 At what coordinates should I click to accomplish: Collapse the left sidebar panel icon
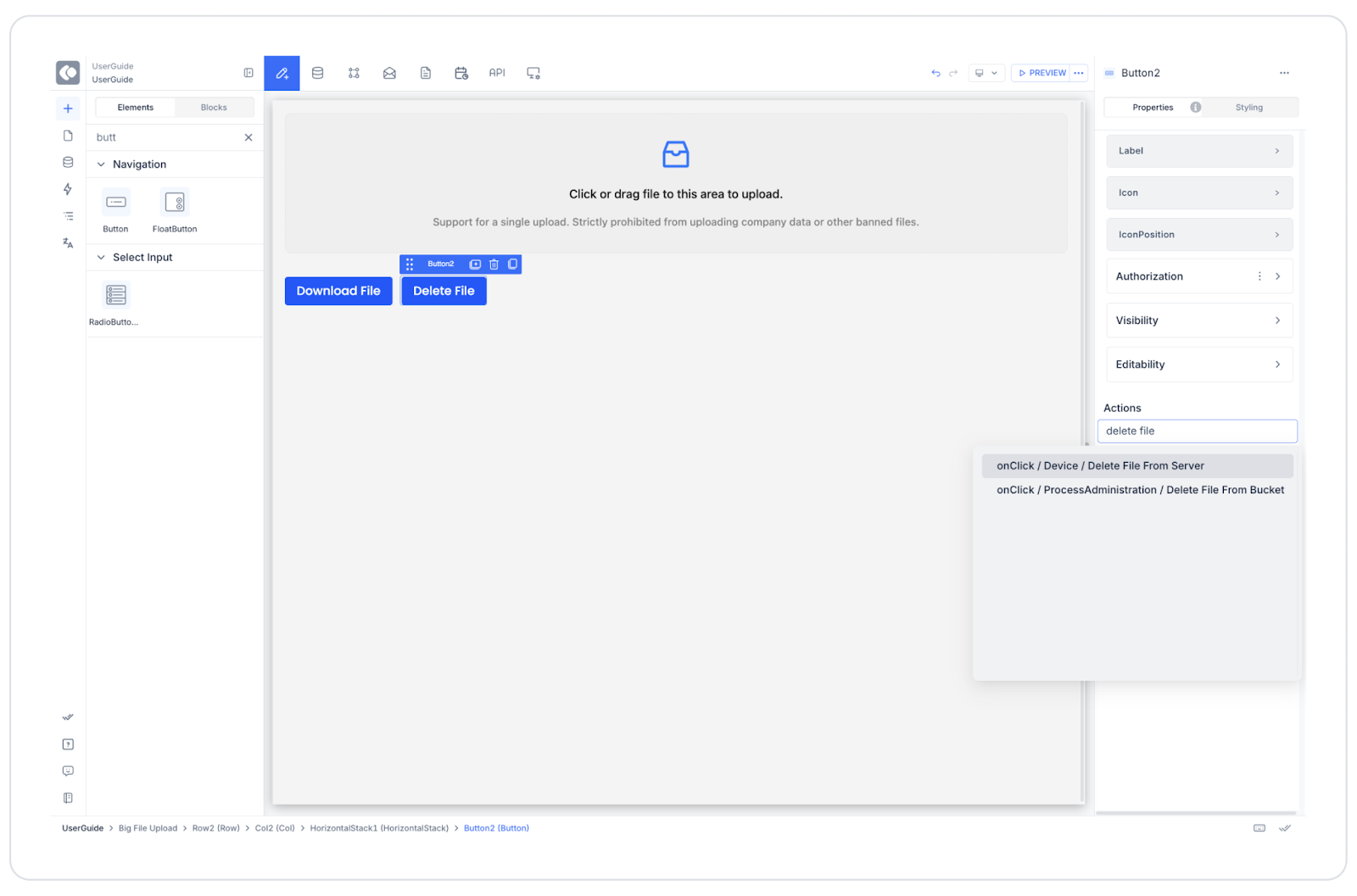point(249,73)
